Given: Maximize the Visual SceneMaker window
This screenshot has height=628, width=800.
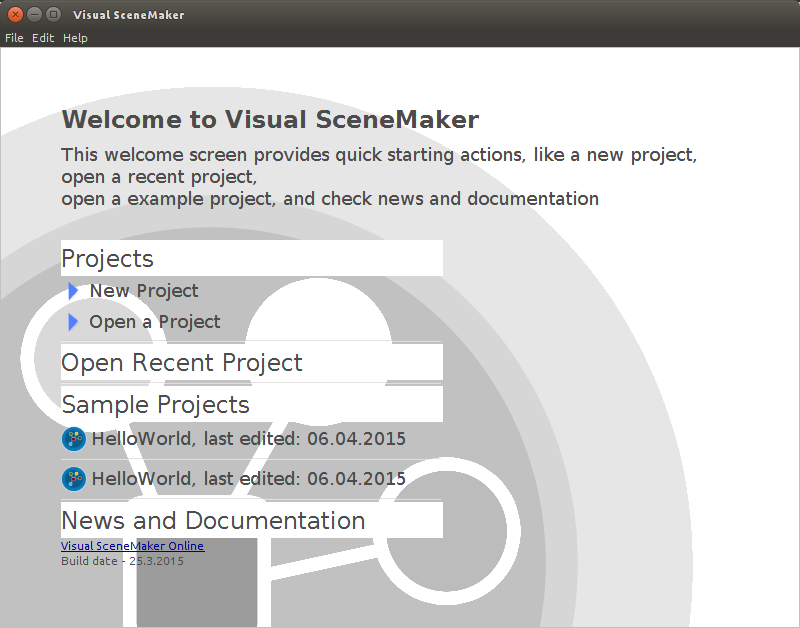Looking at the screenshot, I should [53, 14].
